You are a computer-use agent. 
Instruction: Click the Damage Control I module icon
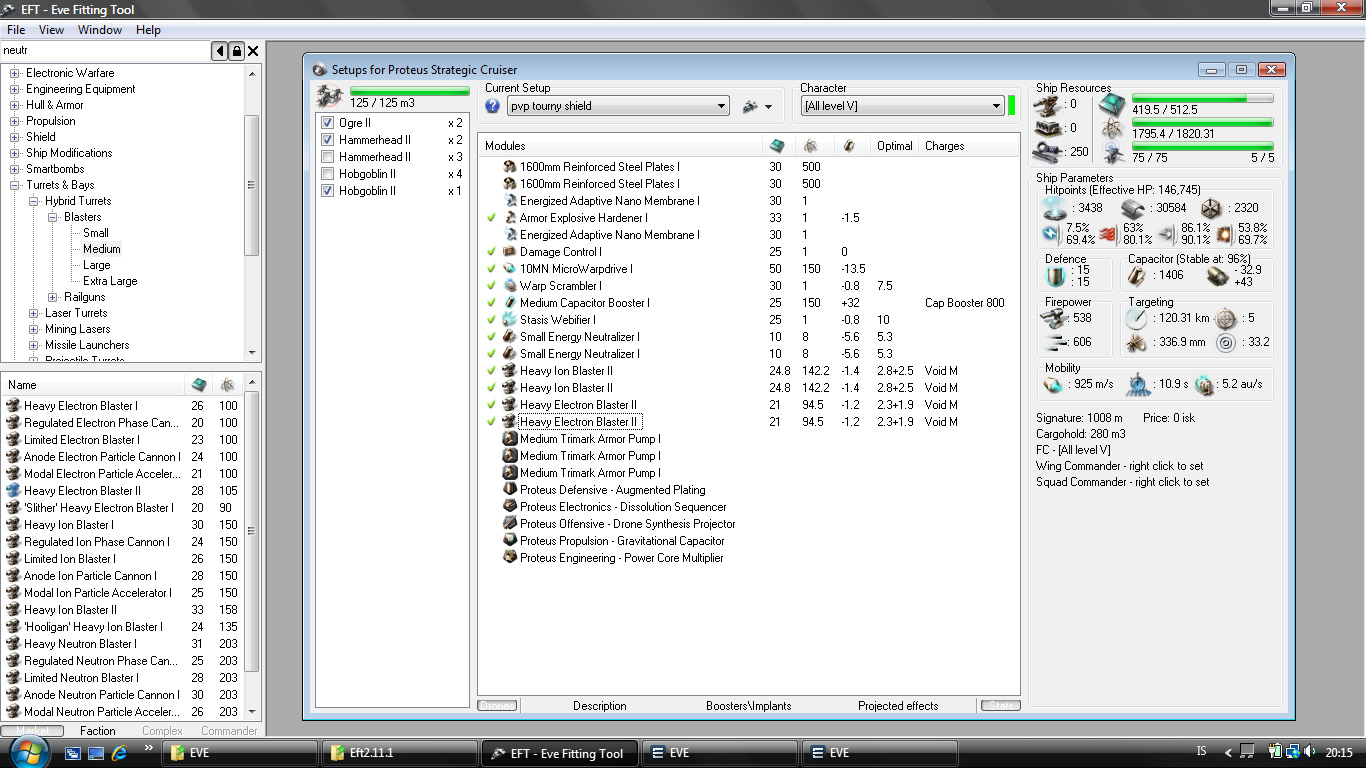click(509, 252)
